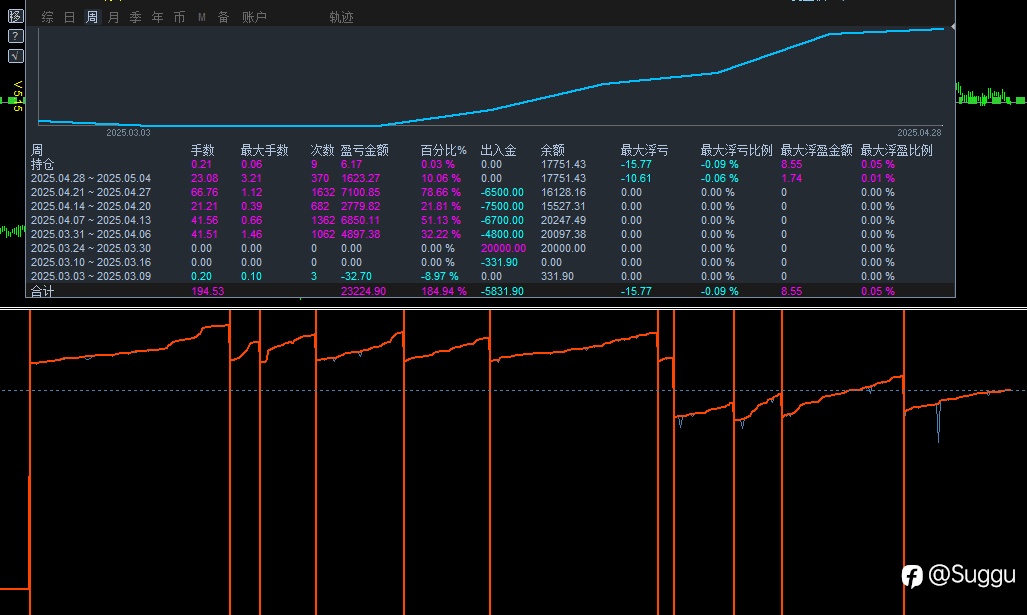Open the 月 monthly tab
Viewport: 1027px width, 615px height.
114,17
